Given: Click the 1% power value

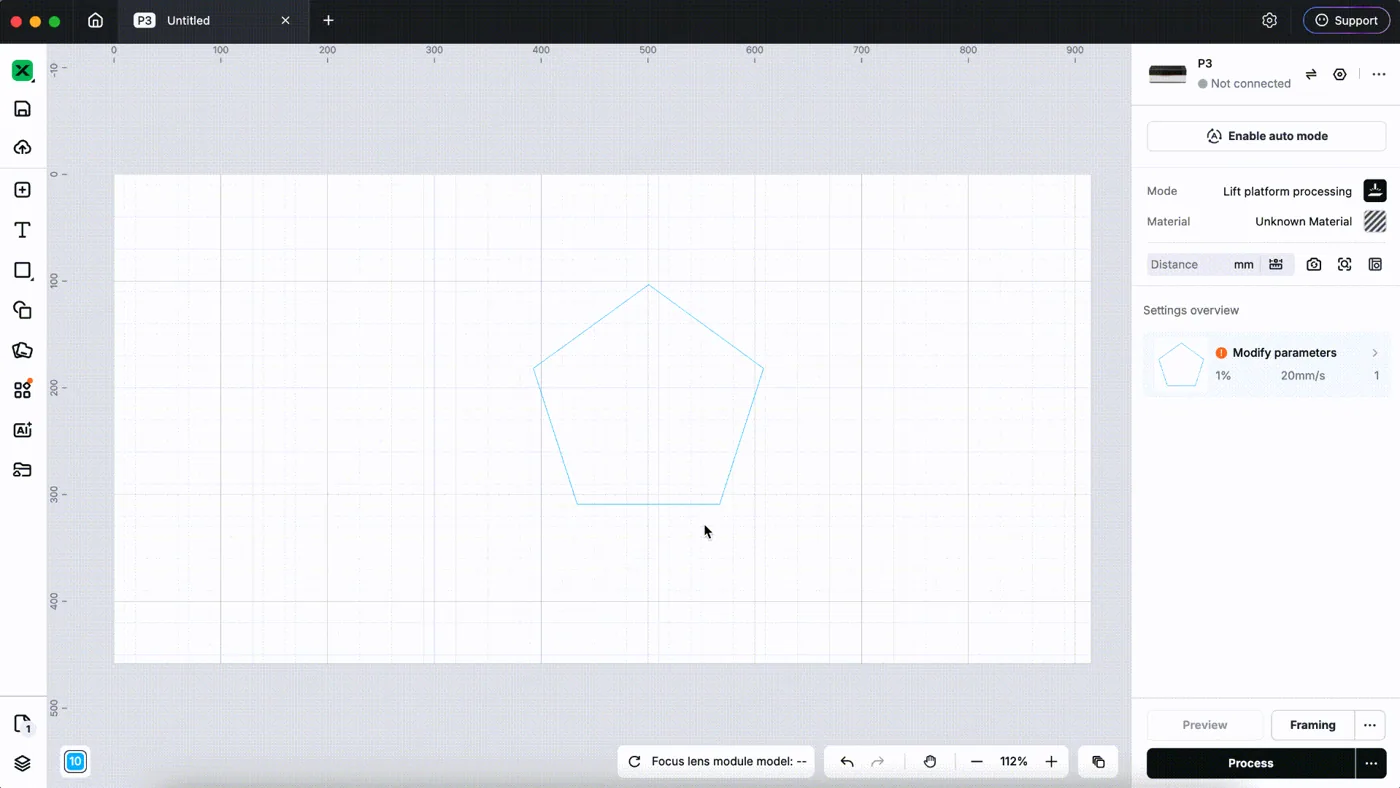Looking at the screenshot, I should 1223,376.
